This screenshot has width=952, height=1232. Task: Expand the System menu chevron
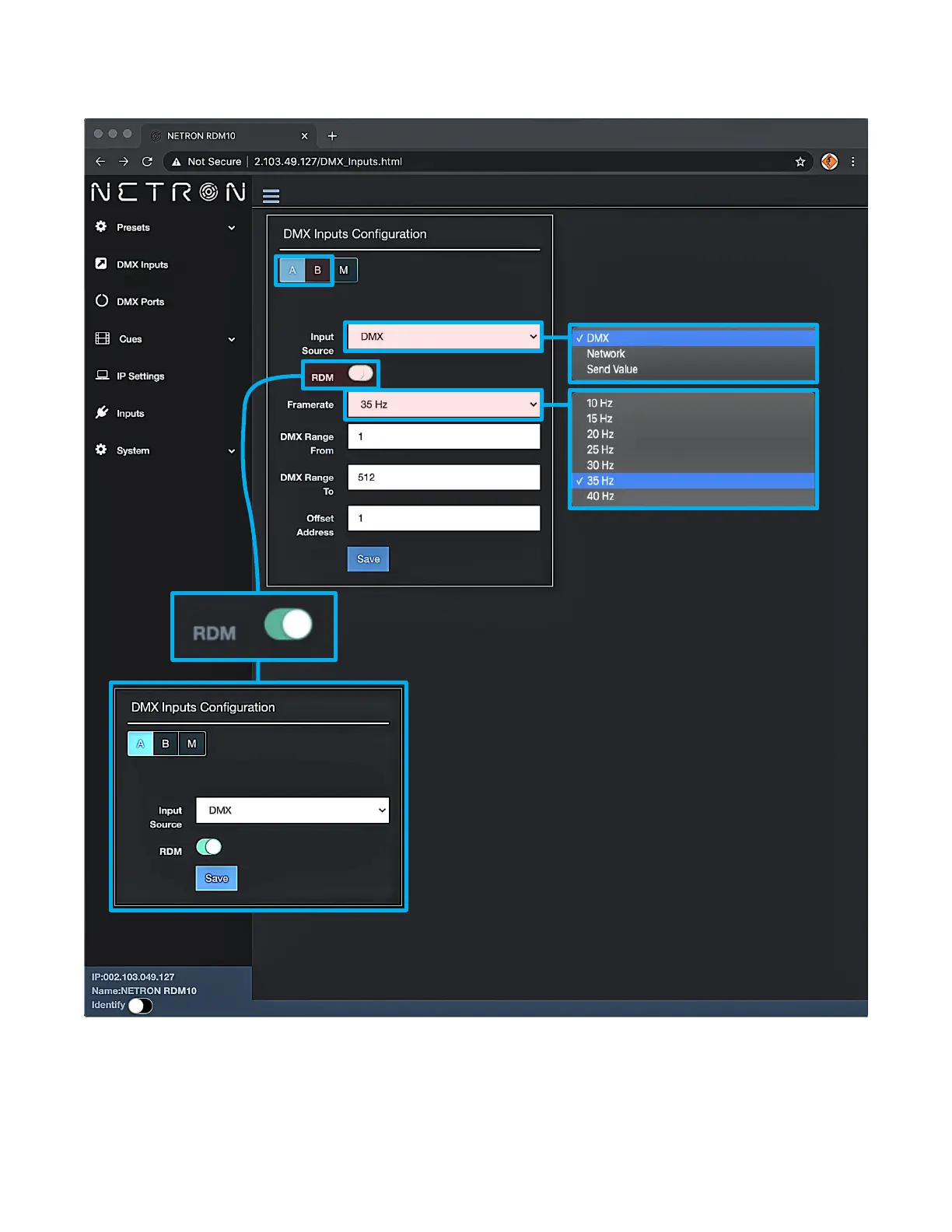231,451
